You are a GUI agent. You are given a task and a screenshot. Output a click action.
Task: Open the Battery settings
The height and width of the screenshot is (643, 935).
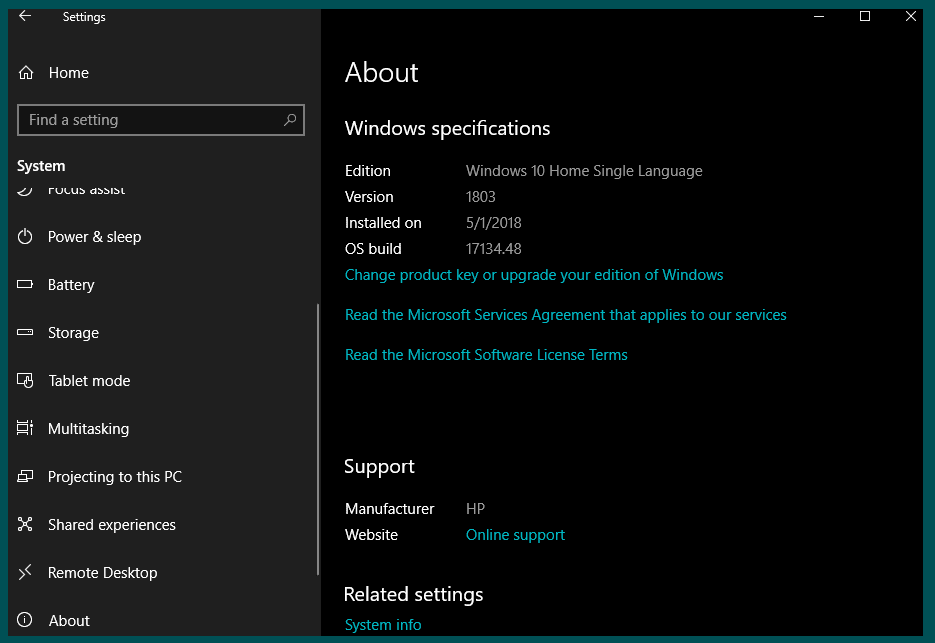pos(71,285)
